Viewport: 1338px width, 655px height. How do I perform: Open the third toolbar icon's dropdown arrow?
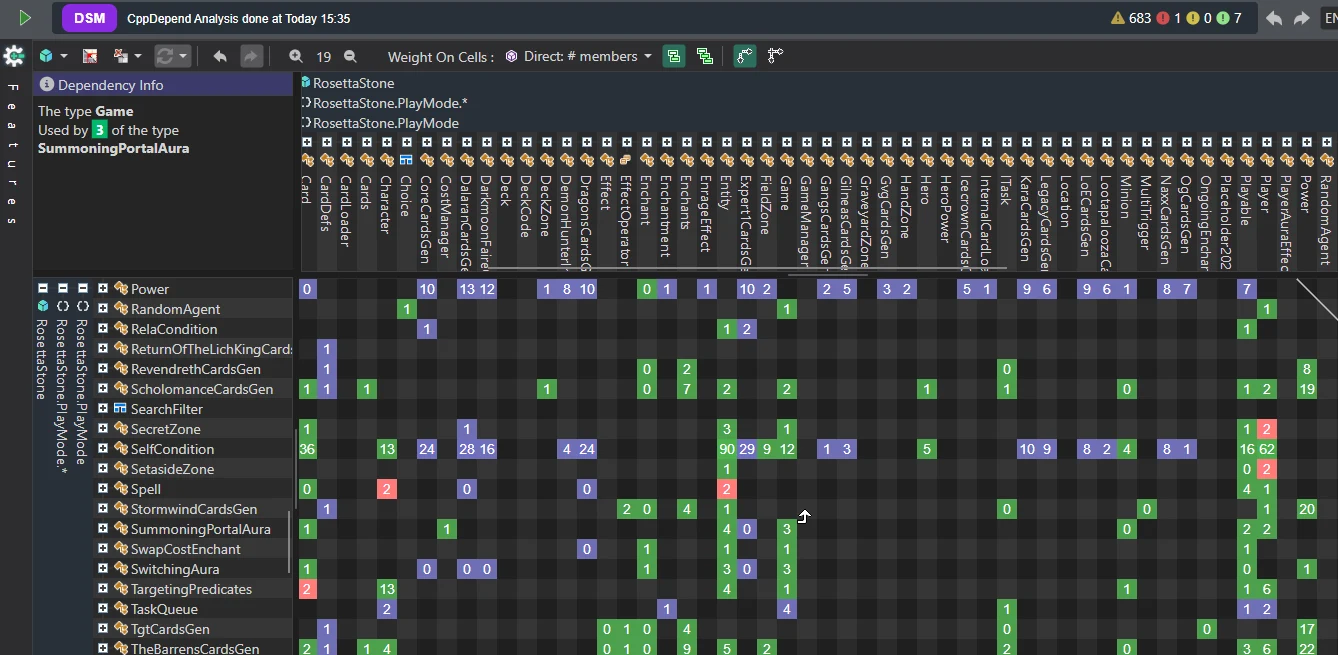tap(138, 57)
